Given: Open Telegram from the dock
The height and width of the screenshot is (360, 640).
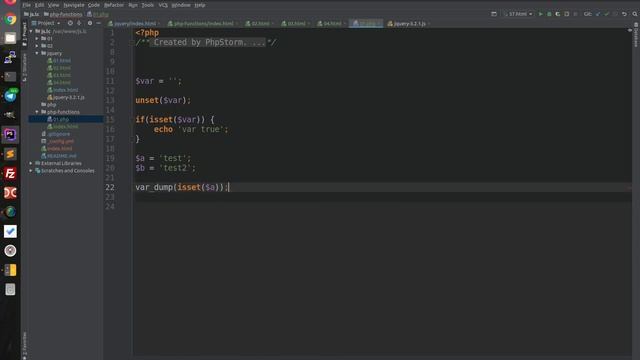Looking at the screenshot, I should click(10, 96).
